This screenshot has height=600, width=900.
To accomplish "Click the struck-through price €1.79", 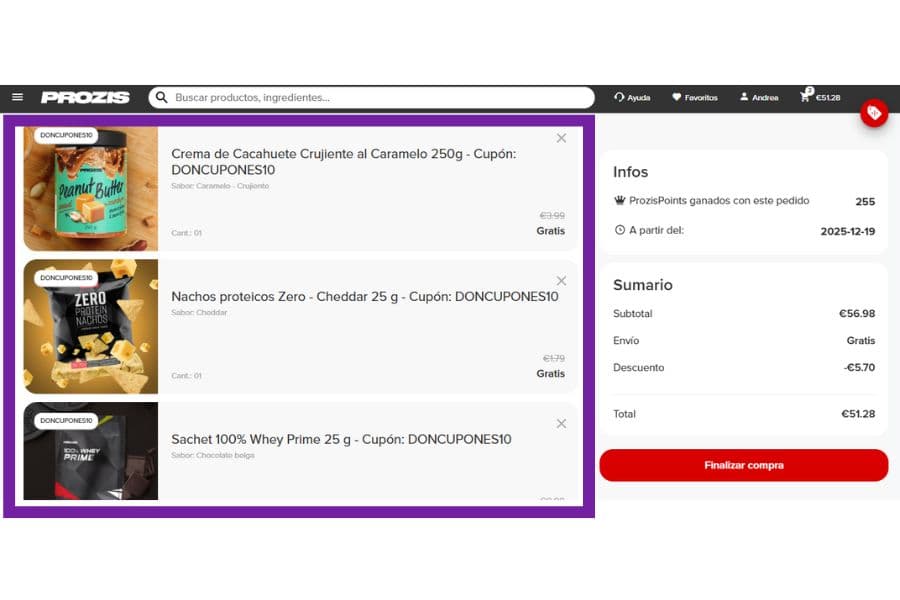I will (554, 358).
